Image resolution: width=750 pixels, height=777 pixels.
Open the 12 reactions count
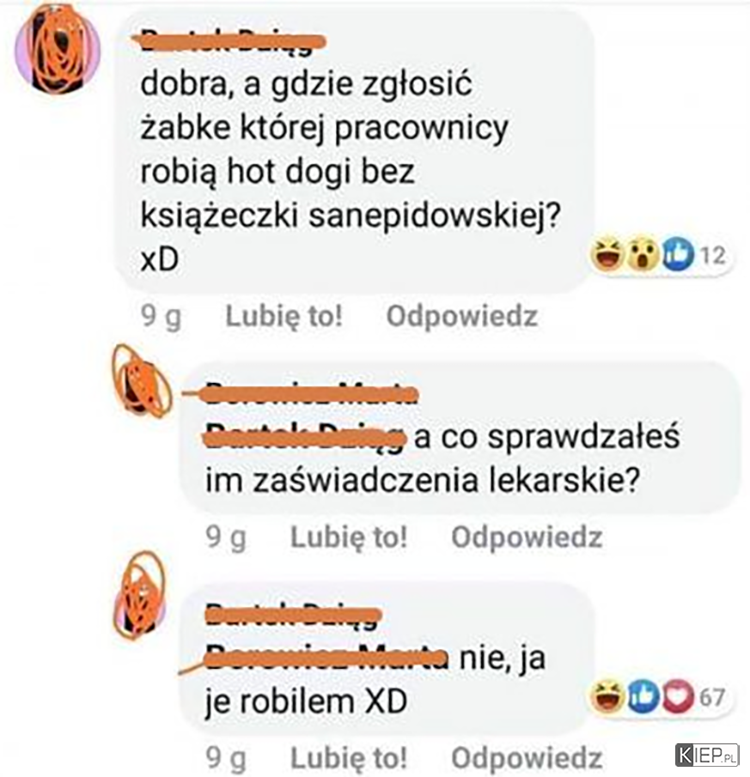tap(713, 256)
